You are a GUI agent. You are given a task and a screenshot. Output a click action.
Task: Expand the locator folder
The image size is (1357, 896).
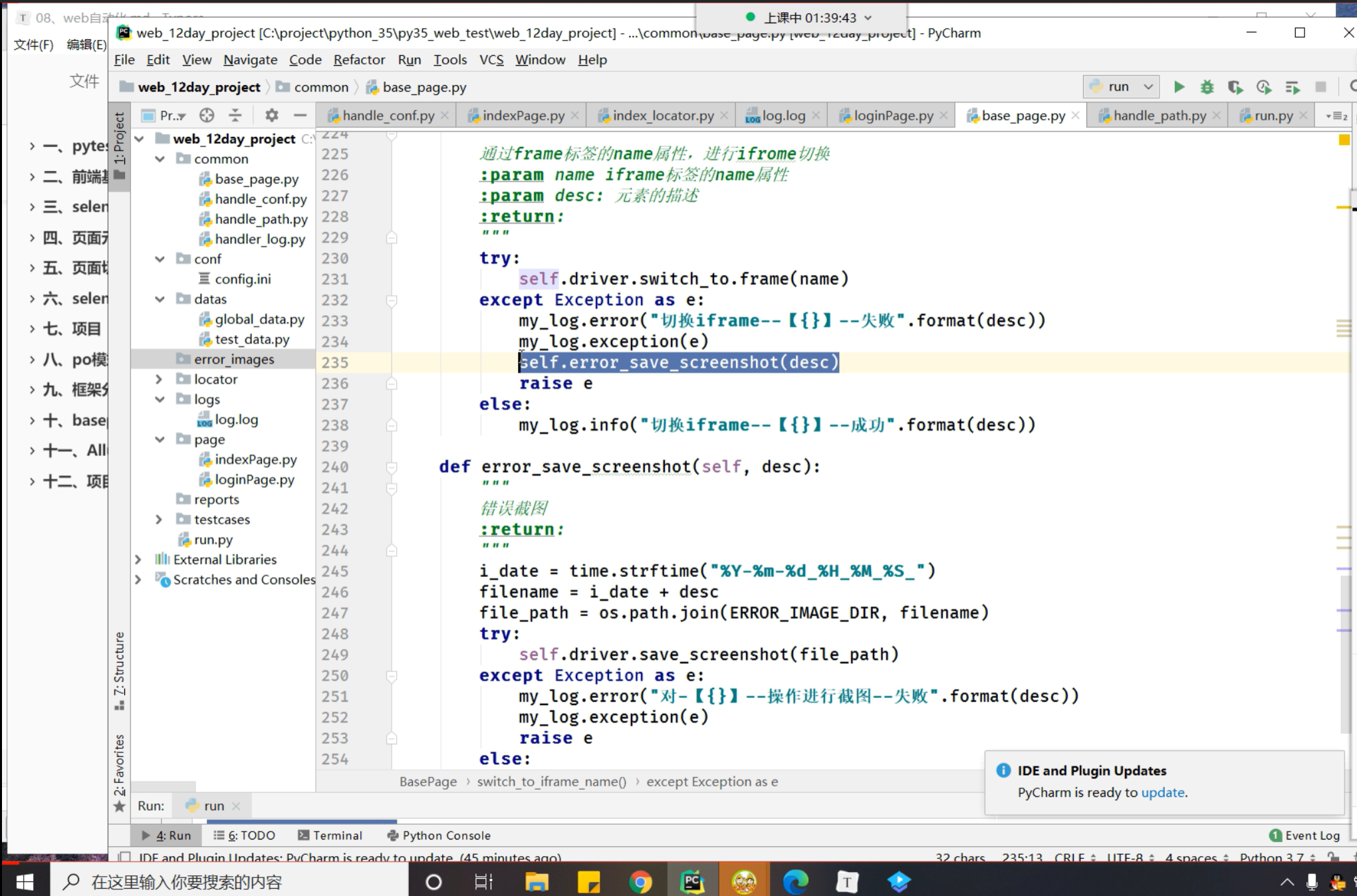(x=159, y=379)
